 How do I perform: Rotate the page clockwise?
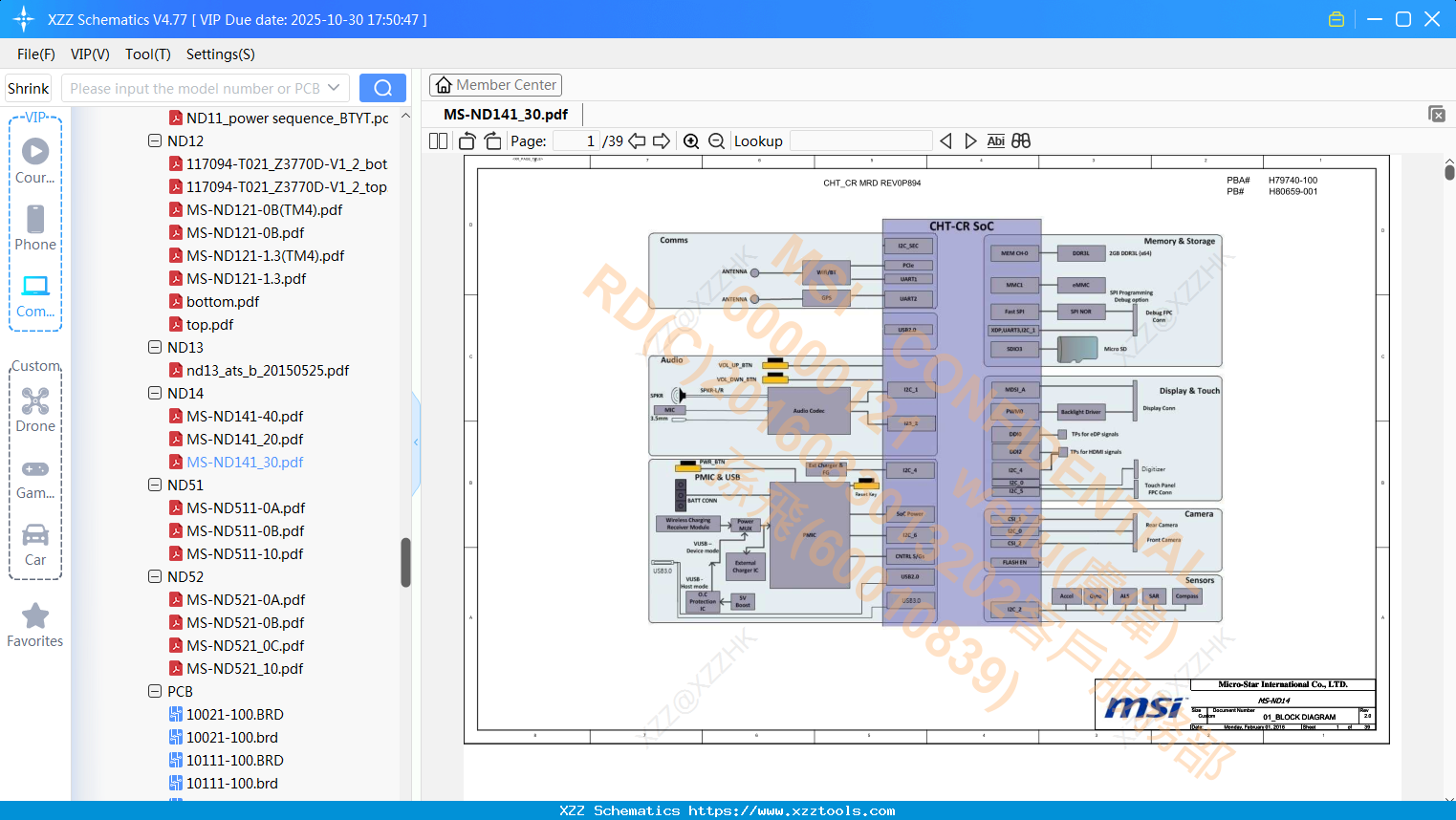[492, 140]
